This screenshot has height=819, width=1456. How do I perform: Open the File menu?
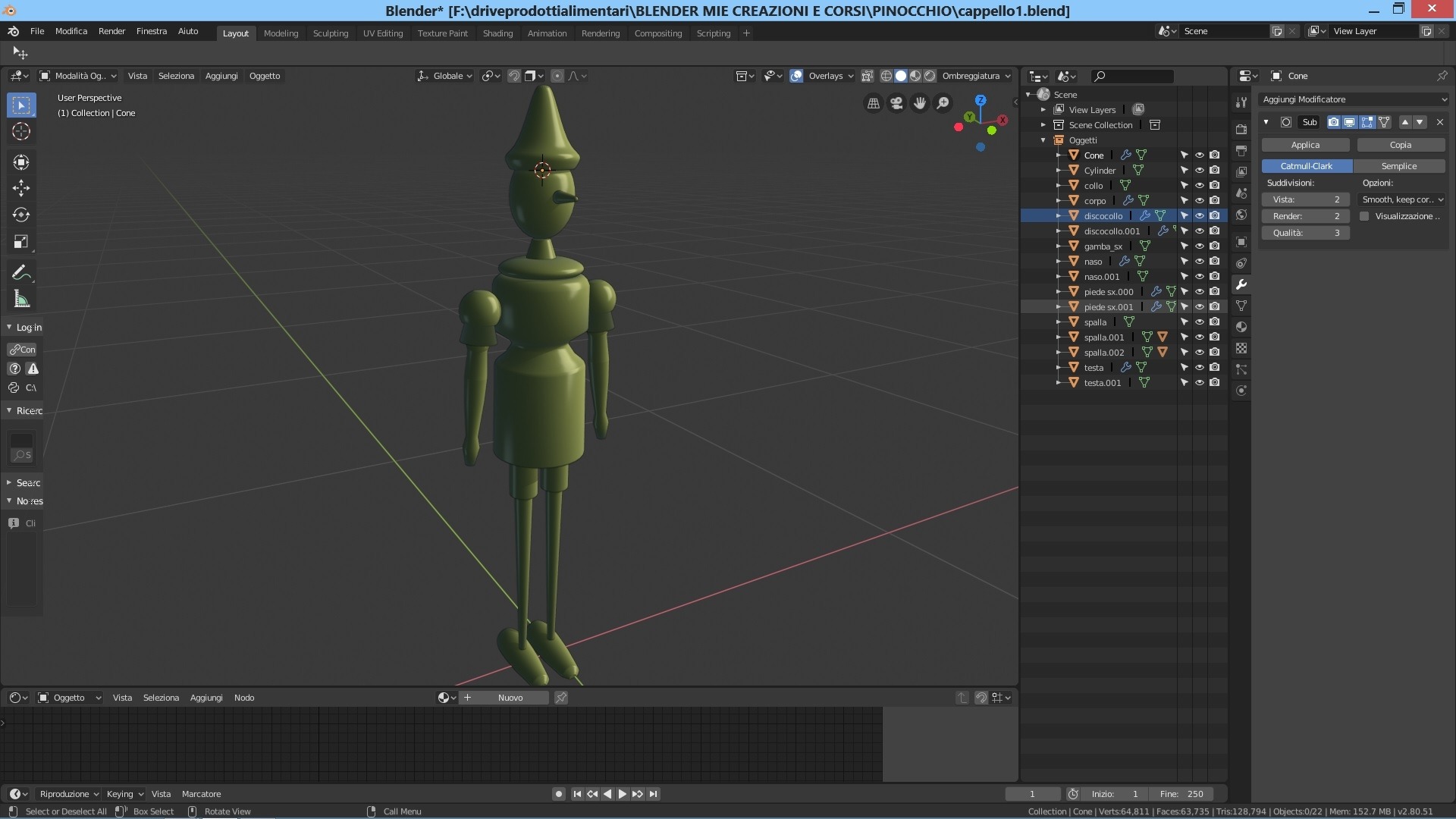pyautogui.click(x=37, y=31)
